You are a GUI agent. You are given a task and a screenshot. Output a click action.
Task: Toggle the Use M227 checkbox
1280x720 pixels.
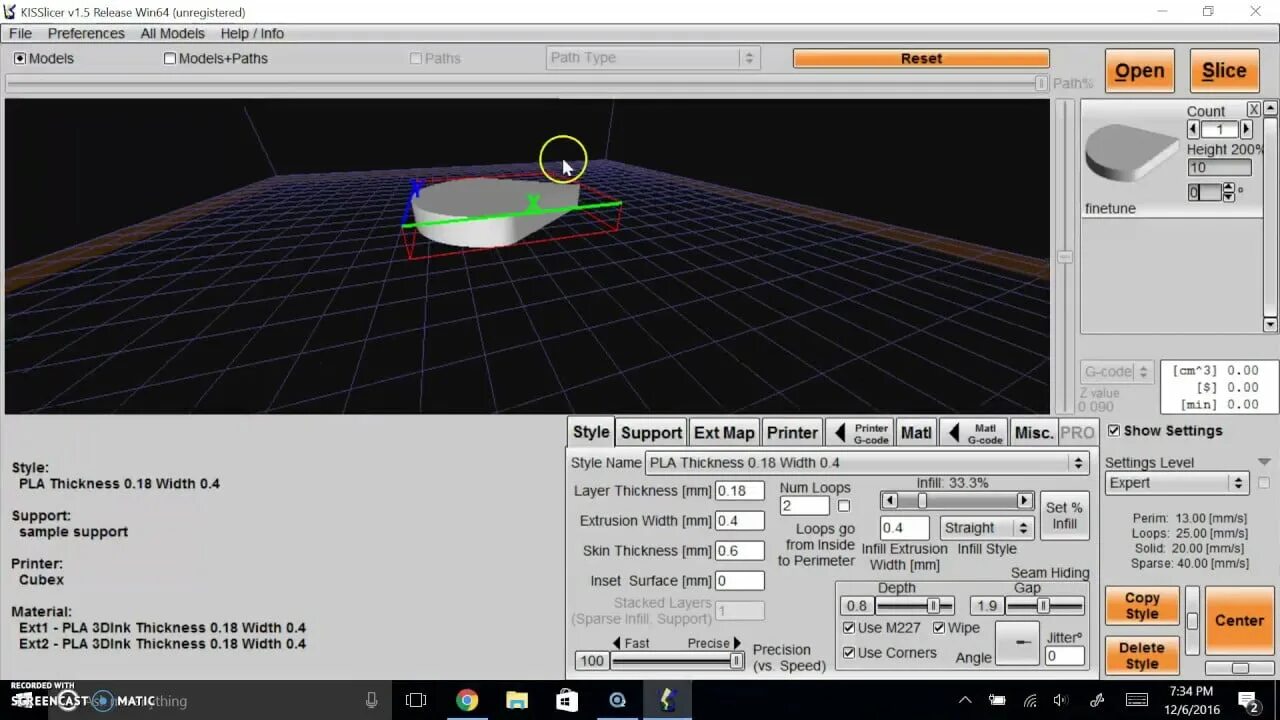(x=849, y=628)
